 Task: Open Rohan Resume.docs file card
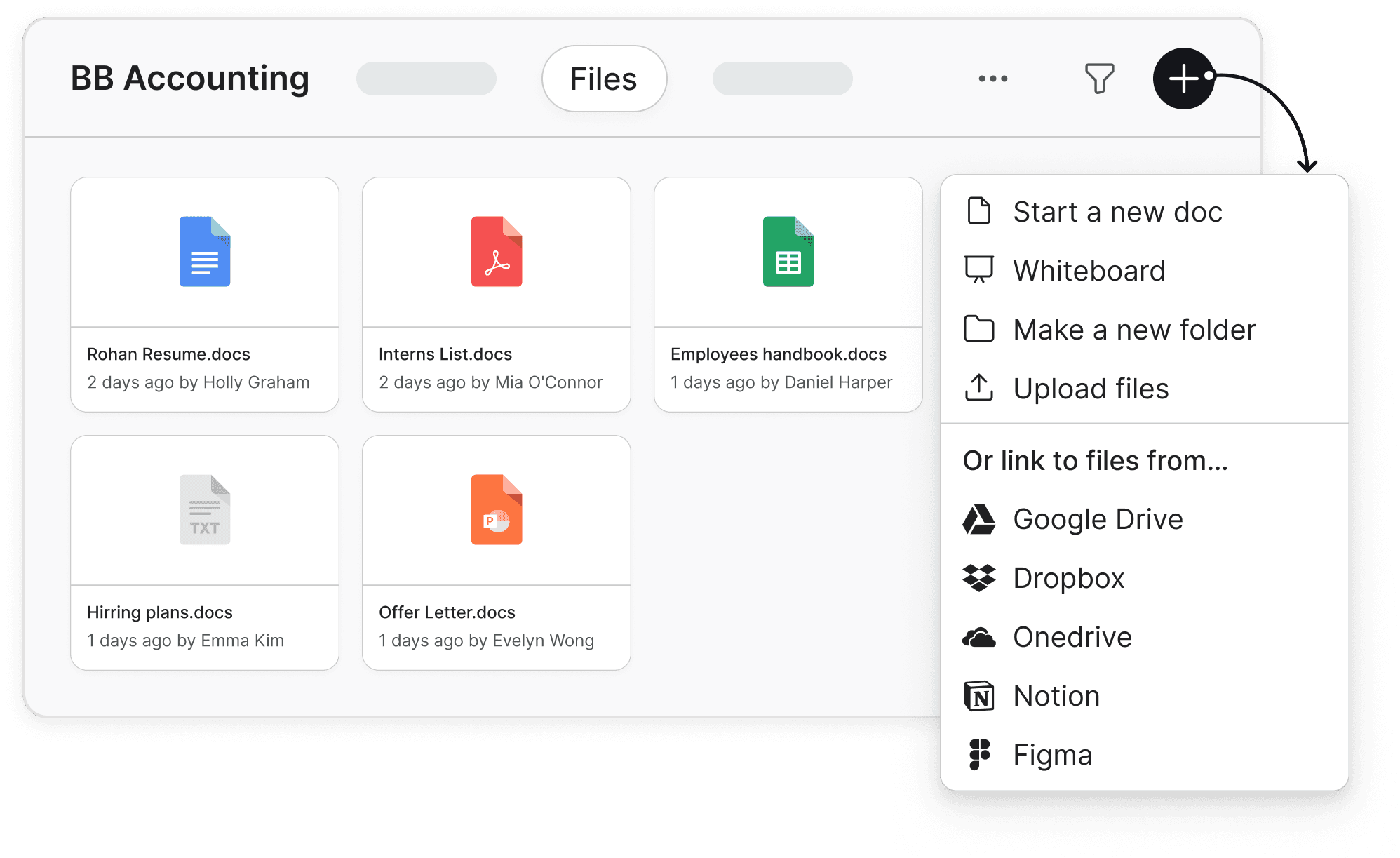pyautogui.click(x=204, y=295)
